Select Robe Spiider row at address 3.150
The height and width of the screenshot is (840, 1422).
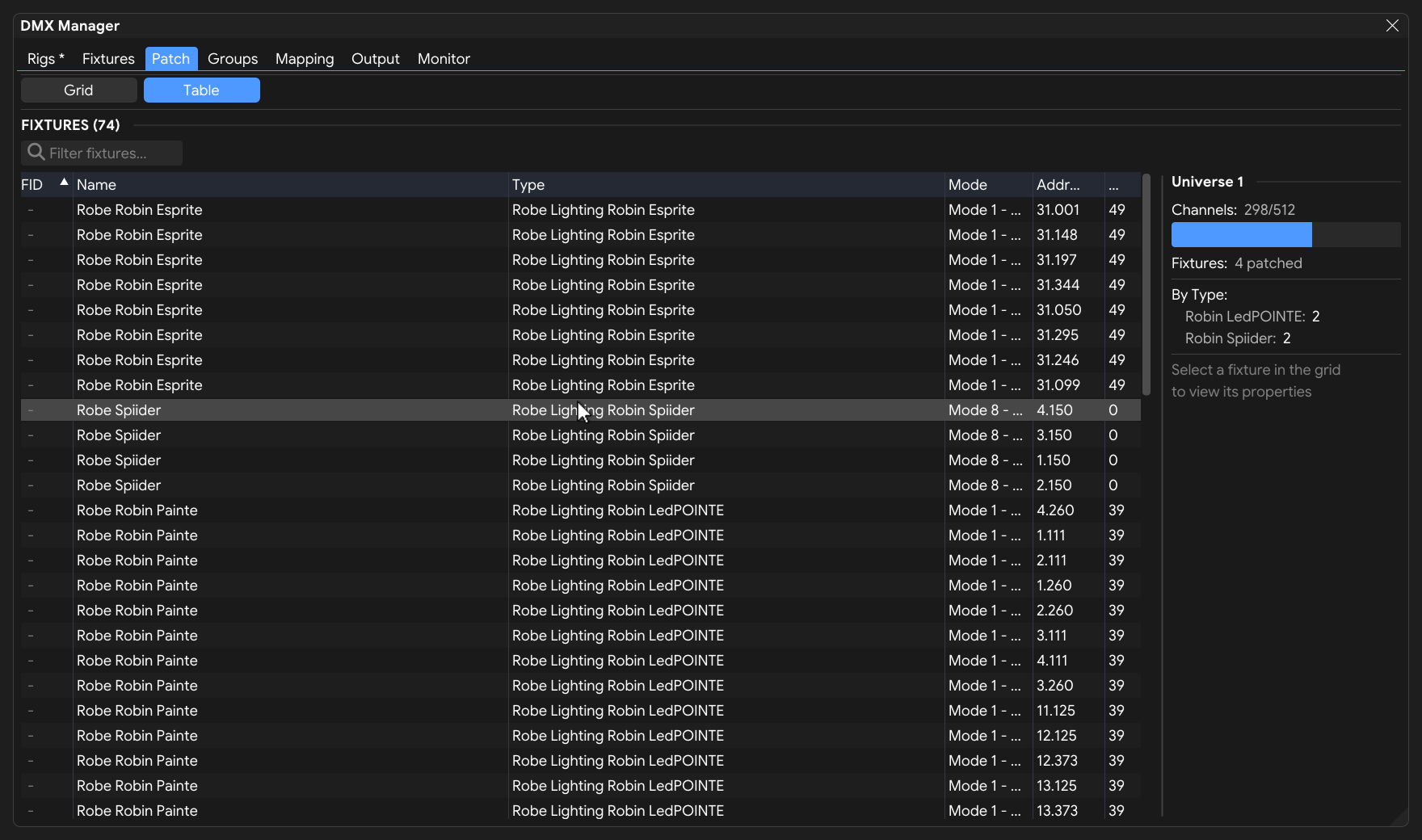pyautogui.click(x=580, y=435)
